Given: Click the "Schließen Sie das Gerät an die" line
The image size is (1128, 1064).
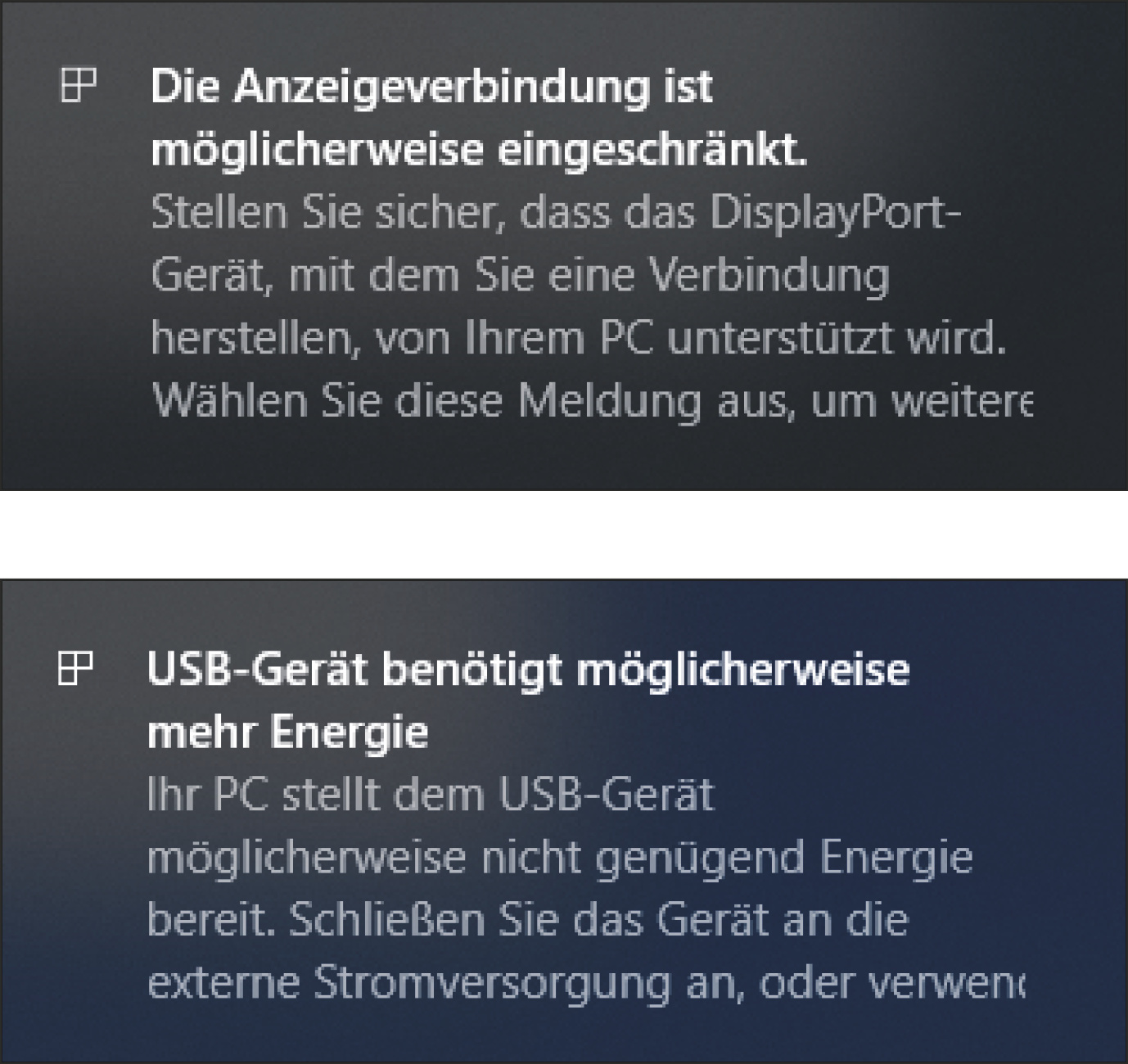Looking at the screenshot, I should [528, 920].
